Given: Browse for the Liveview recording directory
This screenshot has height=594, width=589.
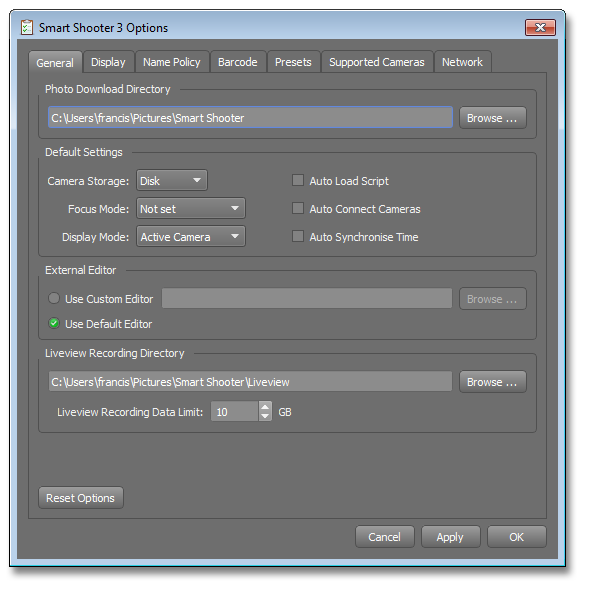Looking at the screenshot, I should [492, 382].
